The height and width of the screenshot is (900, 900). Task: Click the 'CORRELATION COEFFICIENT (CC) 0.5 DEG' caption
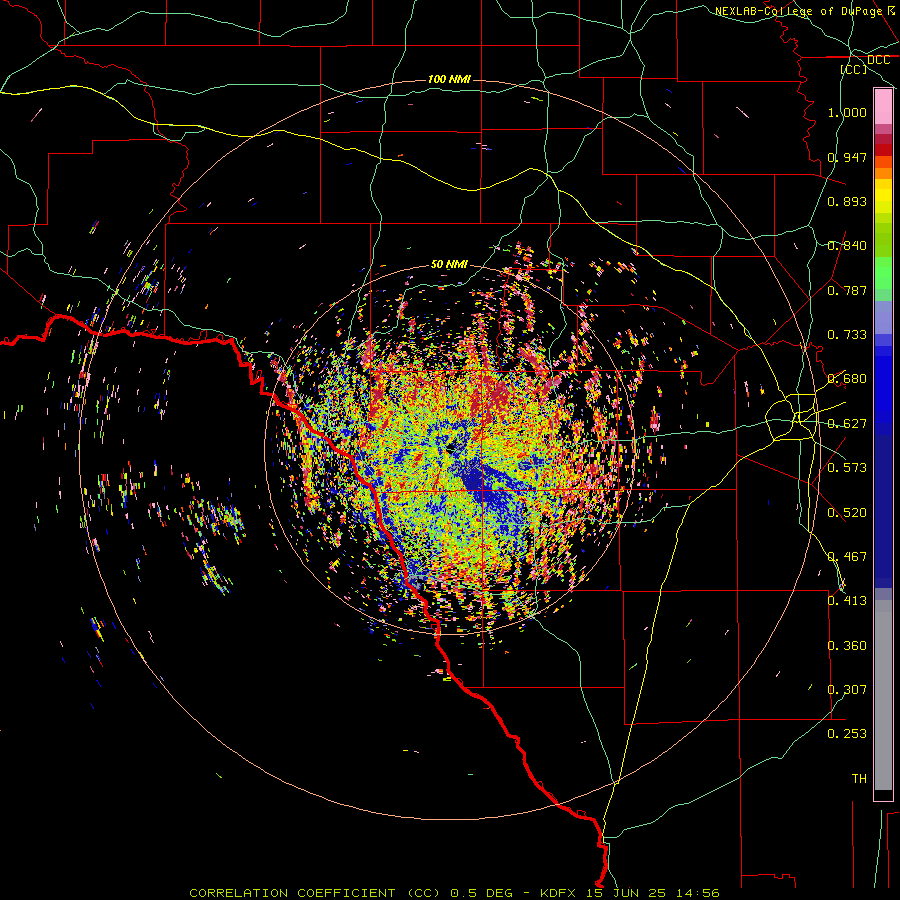tap(350, 893)
